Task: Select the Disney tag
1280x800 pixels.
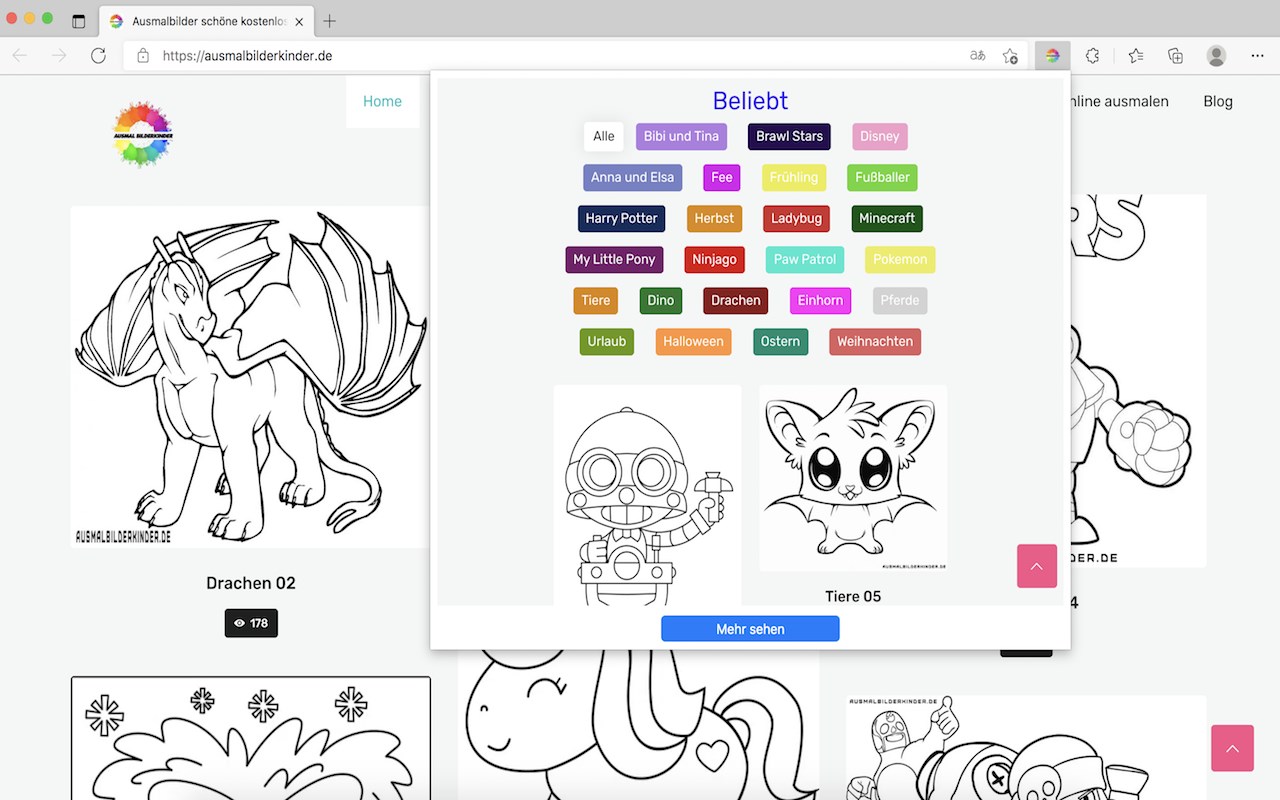Action: 880,136
